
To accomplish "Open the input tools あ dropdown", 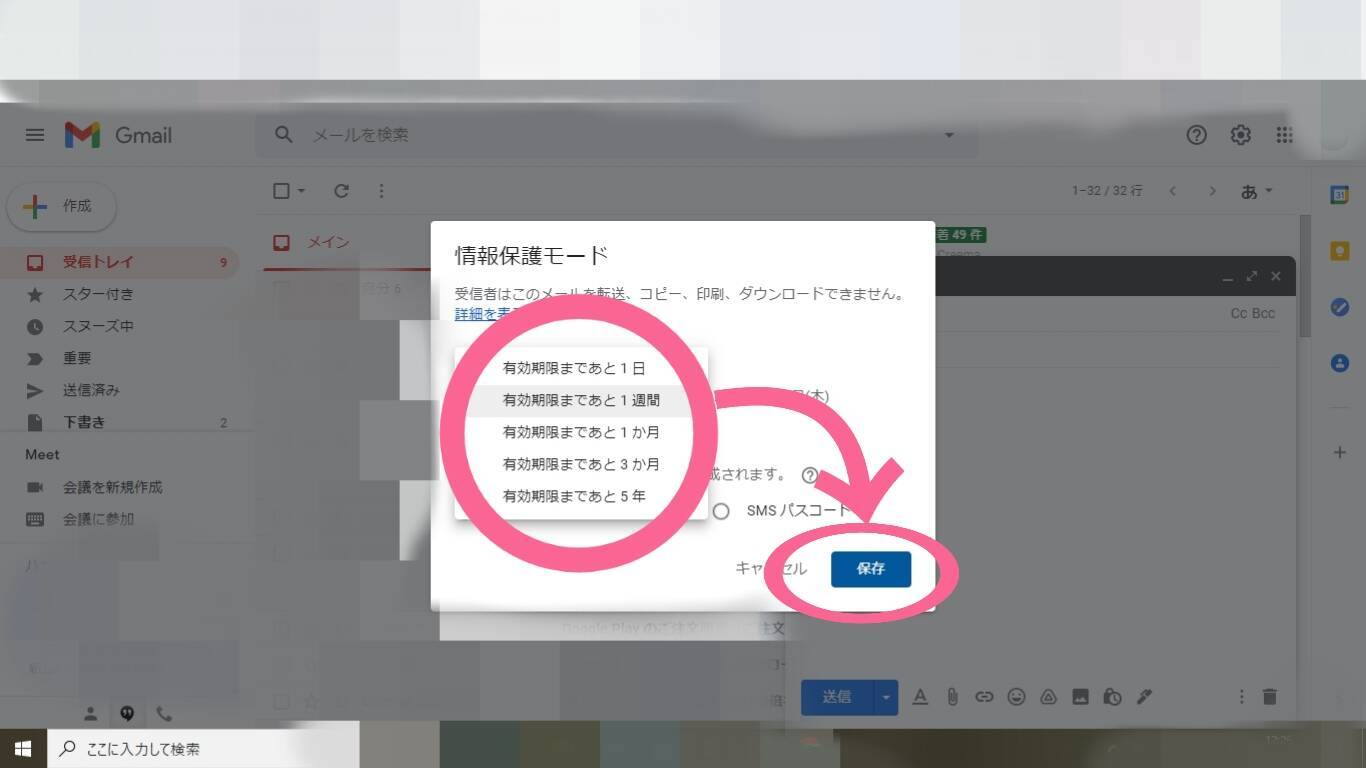I will (x=1257, y=191).
